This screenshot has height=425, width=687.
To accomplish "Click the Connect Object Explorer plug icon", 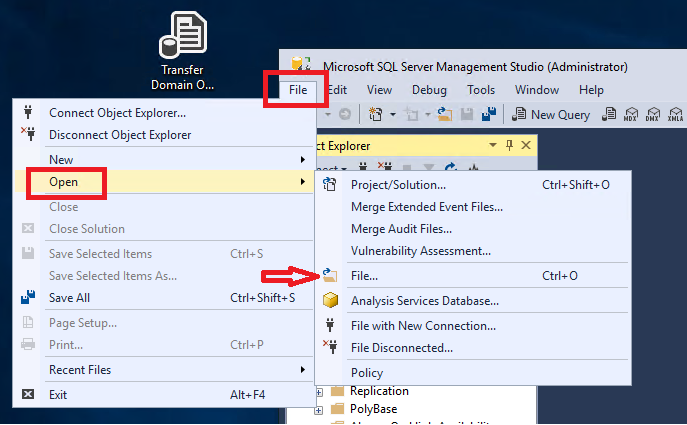I will (x=28, y=112).
